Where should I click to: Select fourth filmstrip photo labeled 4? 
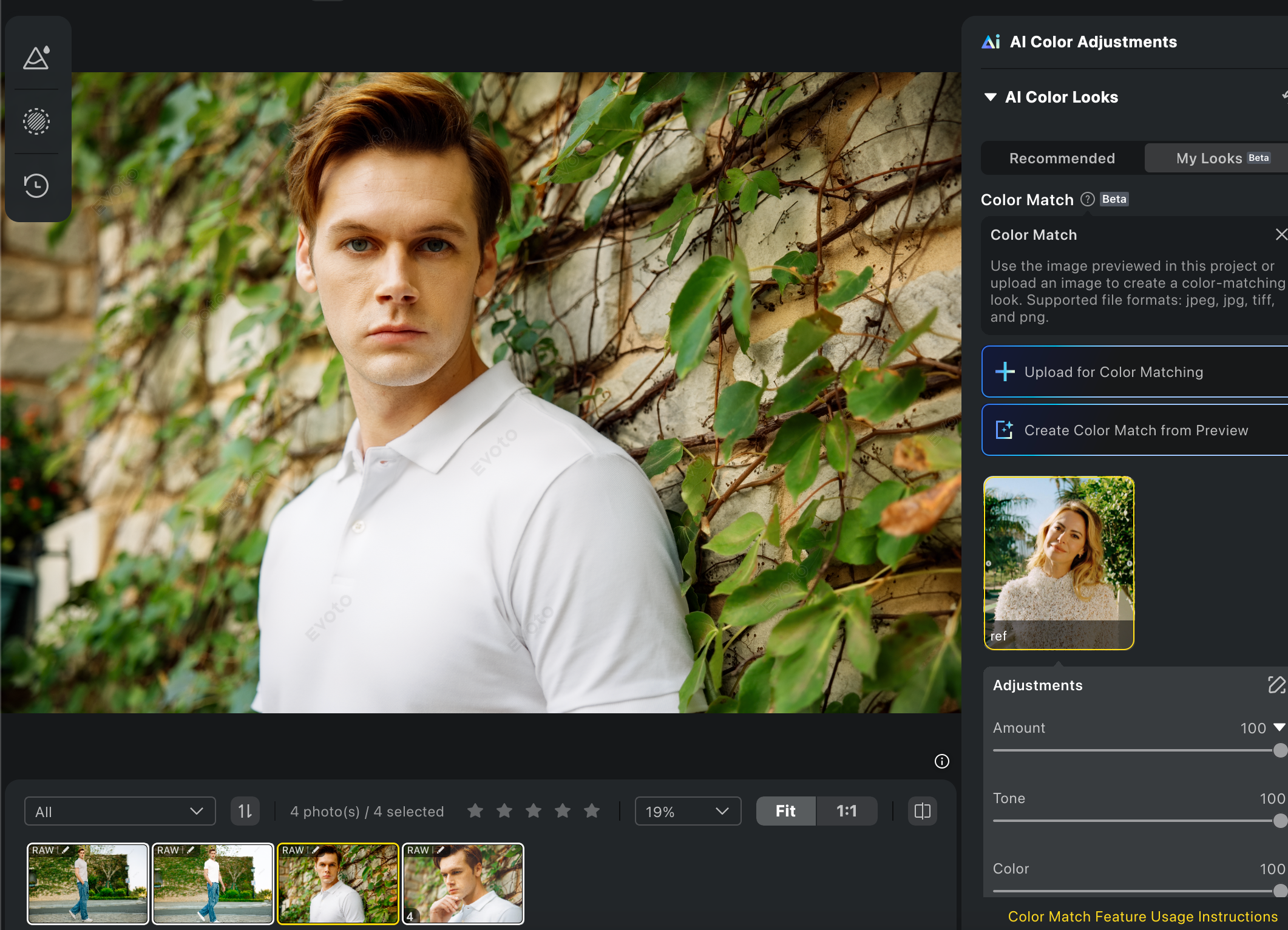tap(463, 884)
